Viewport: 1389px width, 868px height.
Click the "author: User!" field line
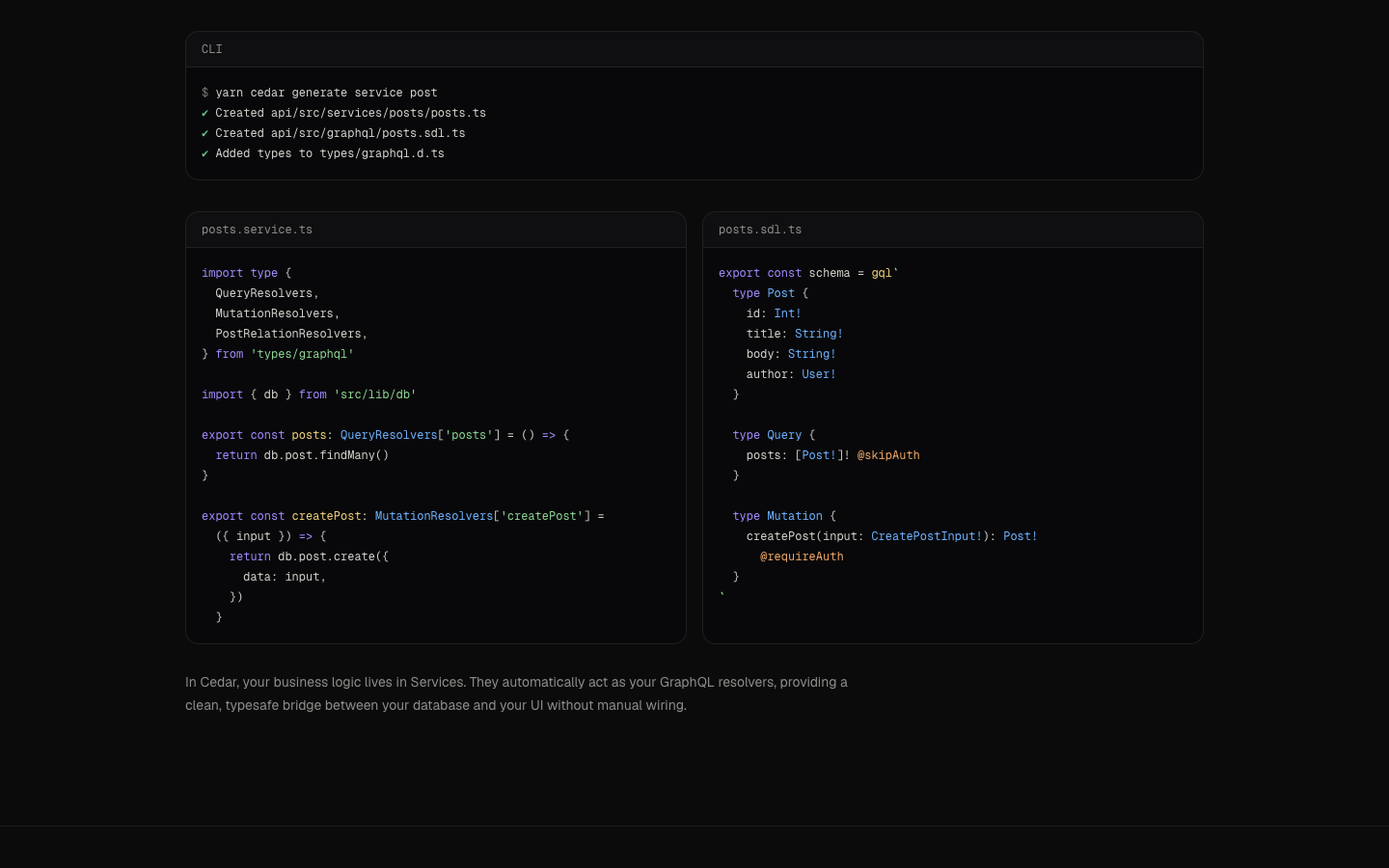[x=791, y=374]
